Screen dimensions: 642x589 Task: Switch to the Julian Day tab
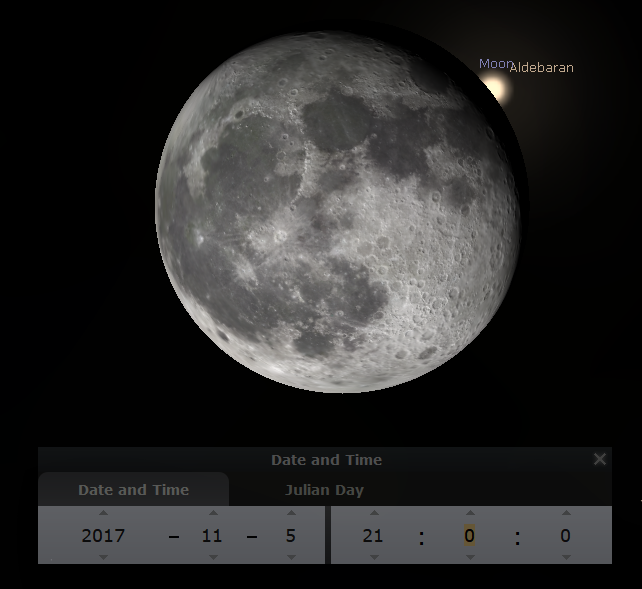[324, 490]
